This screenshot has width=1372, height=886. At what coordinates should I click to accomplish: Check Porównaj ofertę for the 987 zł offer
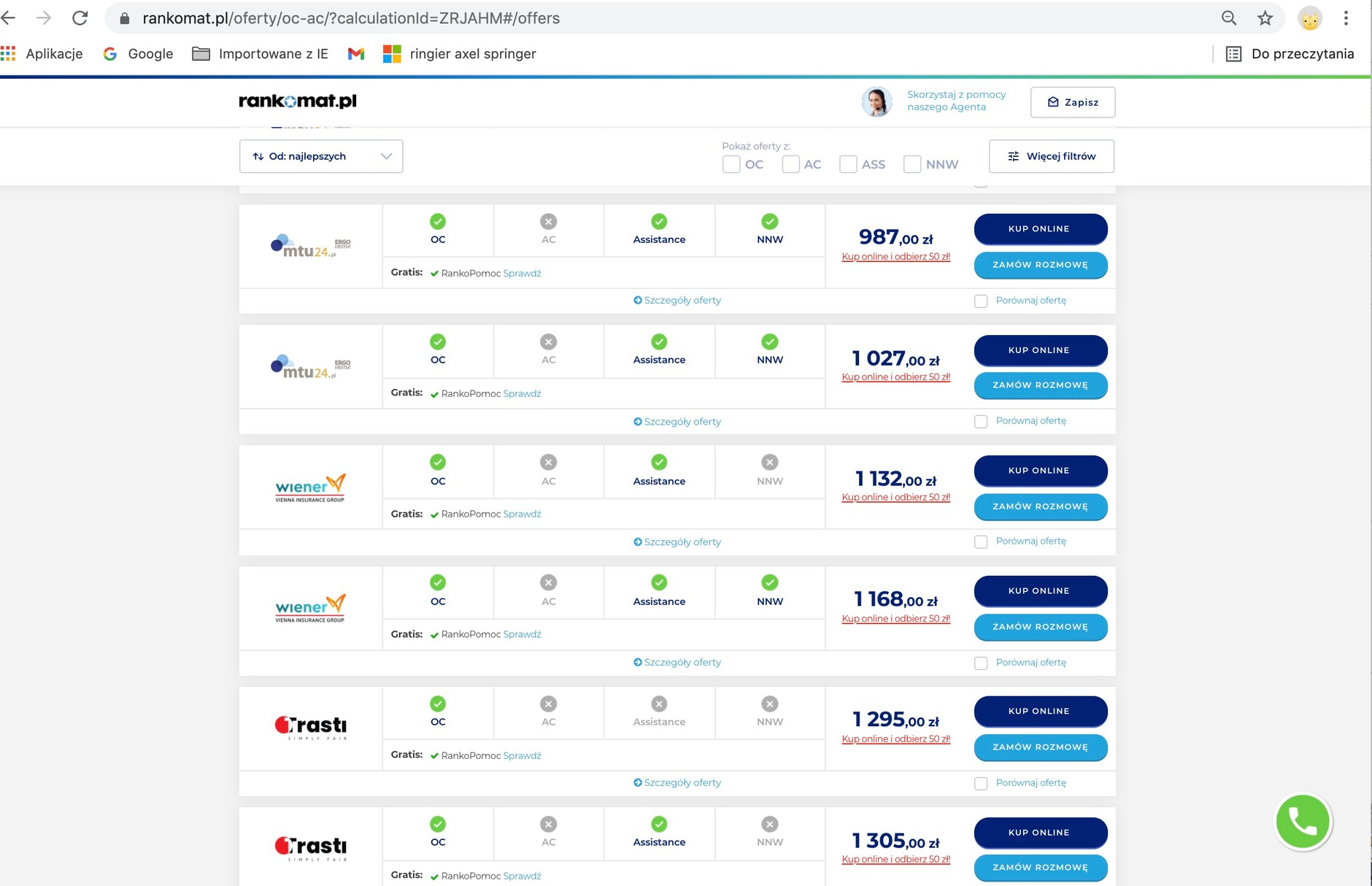[981, 301]
